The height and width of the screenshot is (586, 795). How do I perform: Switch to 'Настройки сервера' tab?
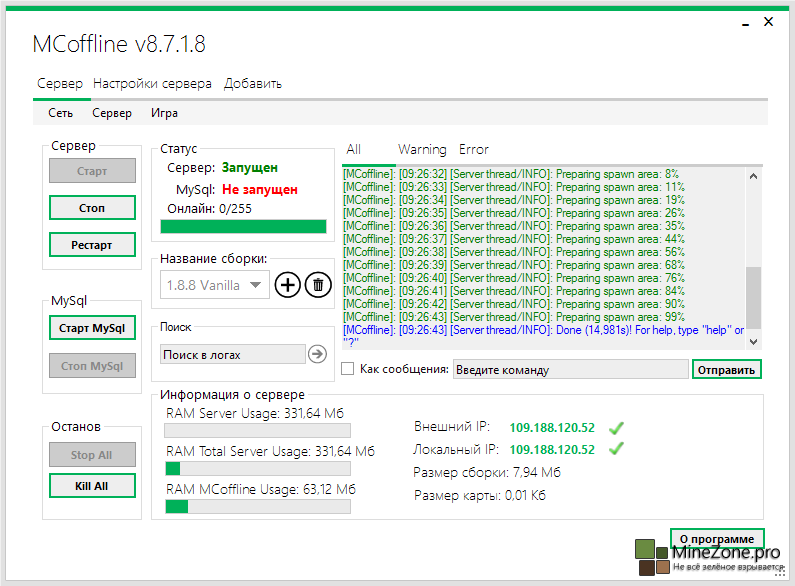(152, 84)
